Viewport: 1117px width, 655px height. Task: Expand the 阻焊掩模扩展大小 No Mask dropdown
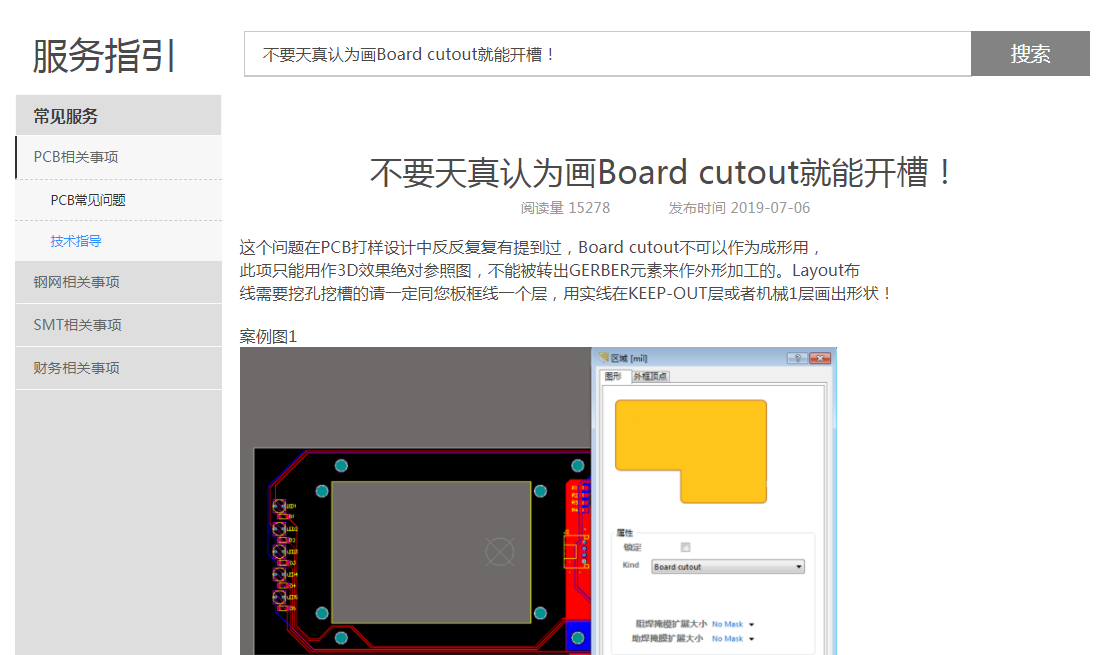(x=751, y=624)
